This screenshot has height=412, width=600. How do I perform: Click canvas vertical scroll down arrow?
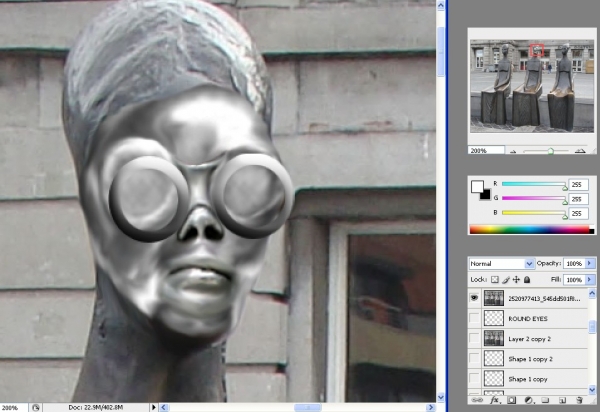(441, 397)
